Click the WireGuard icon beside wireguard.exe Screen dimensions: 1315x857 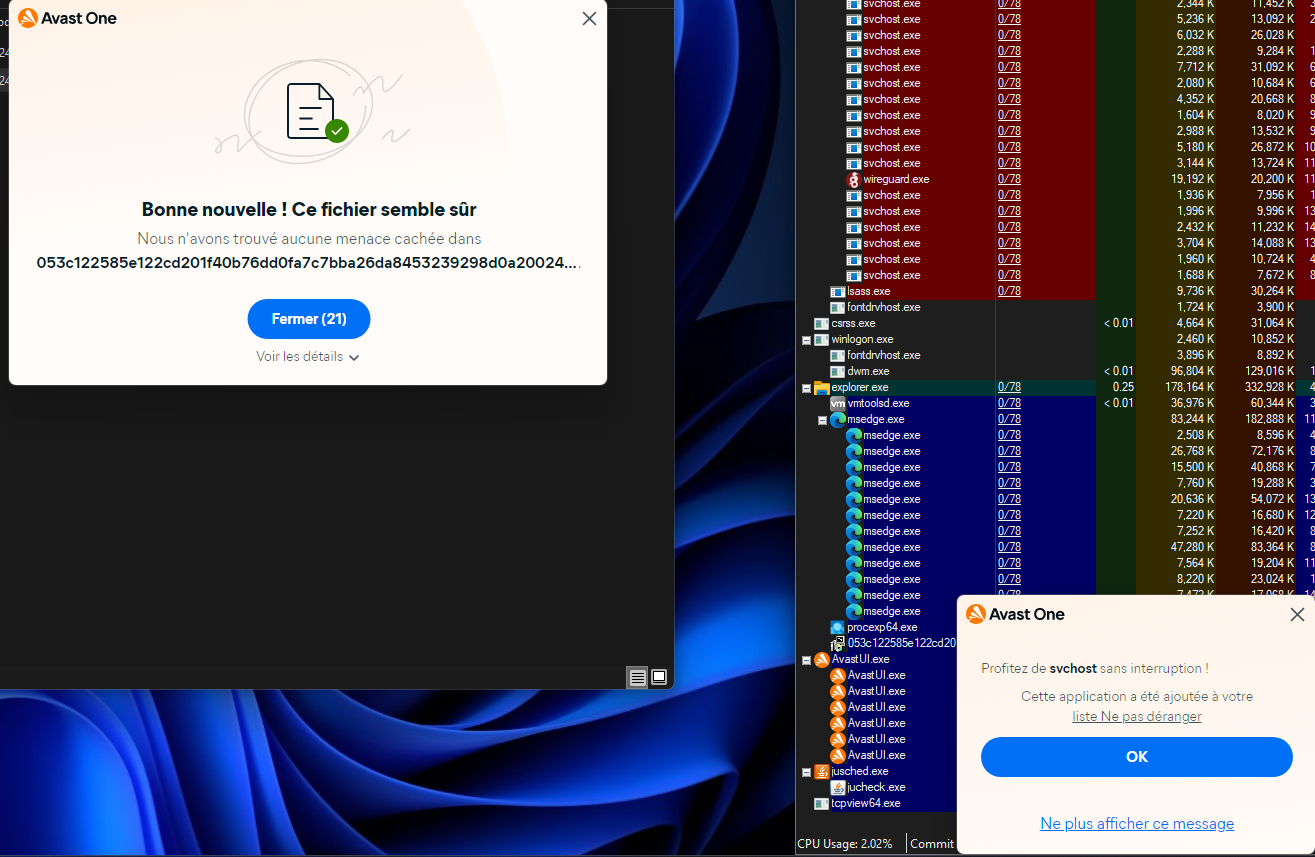(853, 179)
